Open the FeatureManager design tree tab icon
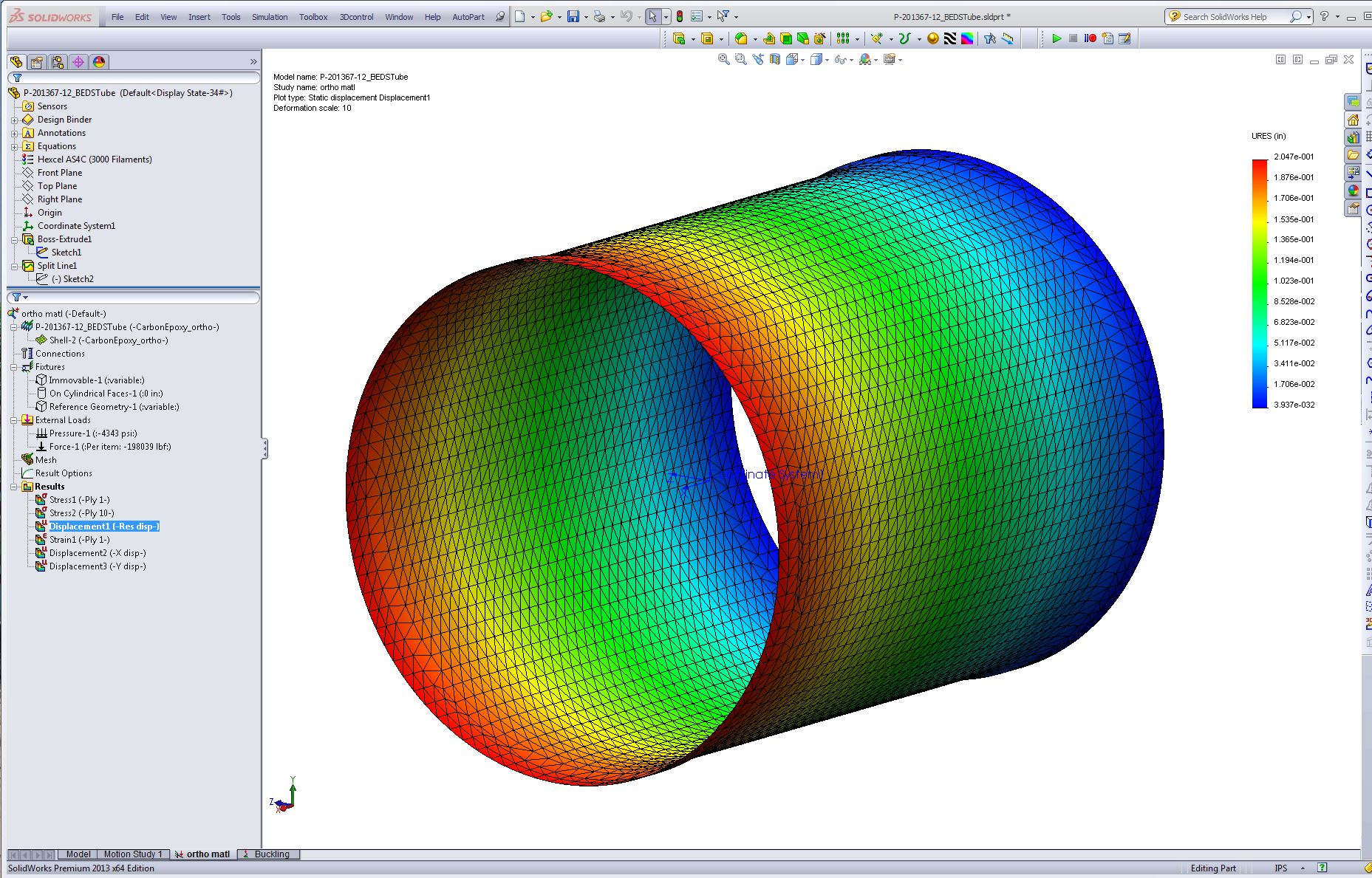Image resolution: width=1372 pixels, height=878 pixels. (16, 62)
